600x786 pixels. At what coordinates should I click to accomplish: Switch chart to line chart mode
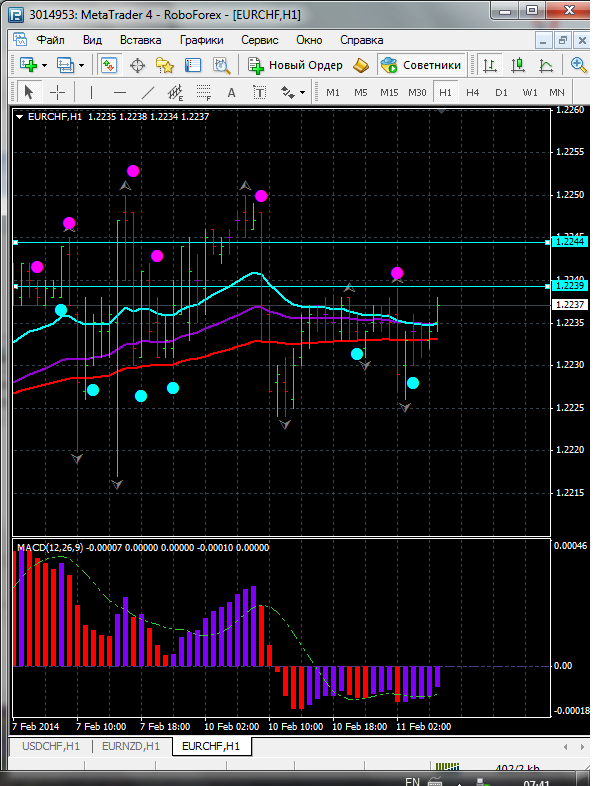tap(546, 65)
